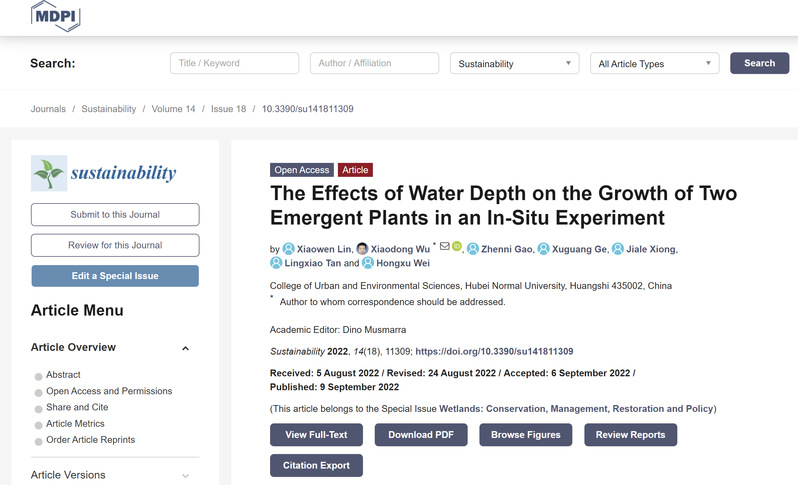Collapse the Article Overview section
This screenshot has height=485, width=798.
pos(186,348)
